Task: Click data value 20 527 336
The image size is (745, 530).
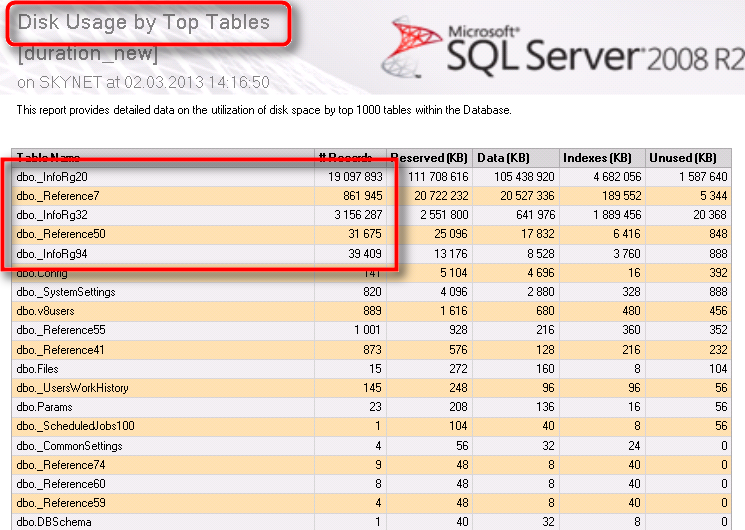Action: pyautogui.click(x=527, y=196)
